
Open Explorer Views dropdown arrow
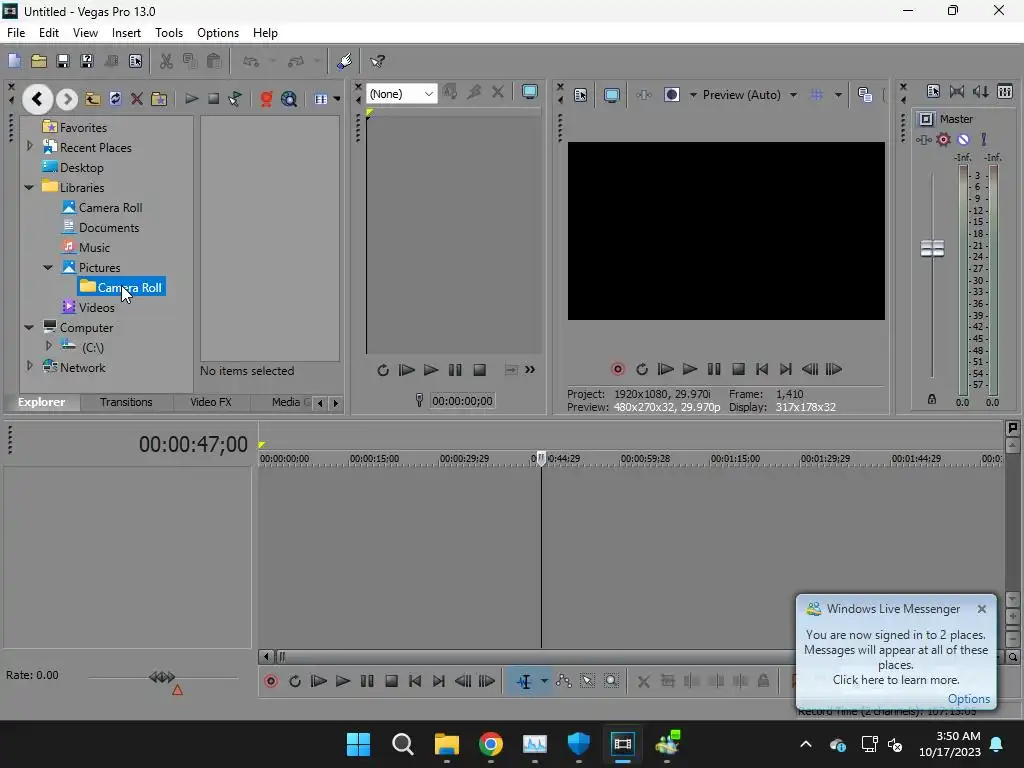(337, 99)
